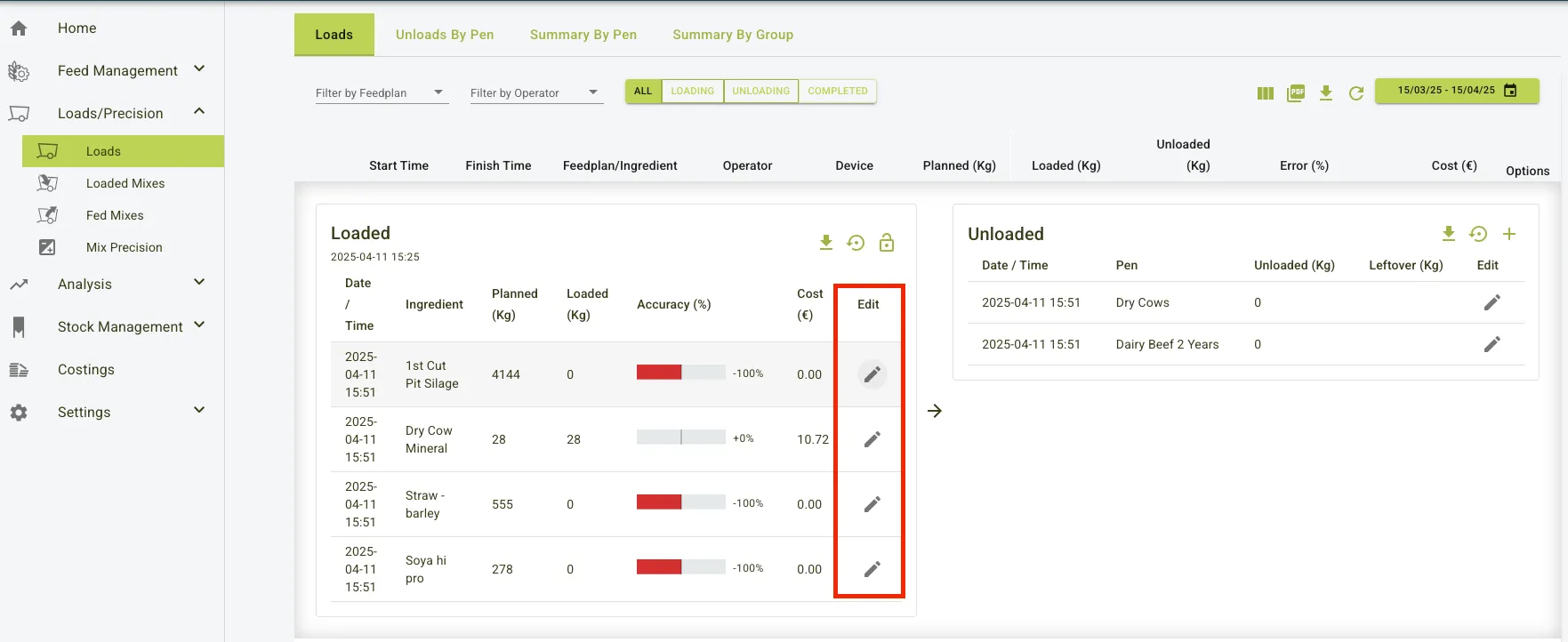Select the LOADING status filter
The width and height of the screenshot is (1568, 642).
pos(692,92)
